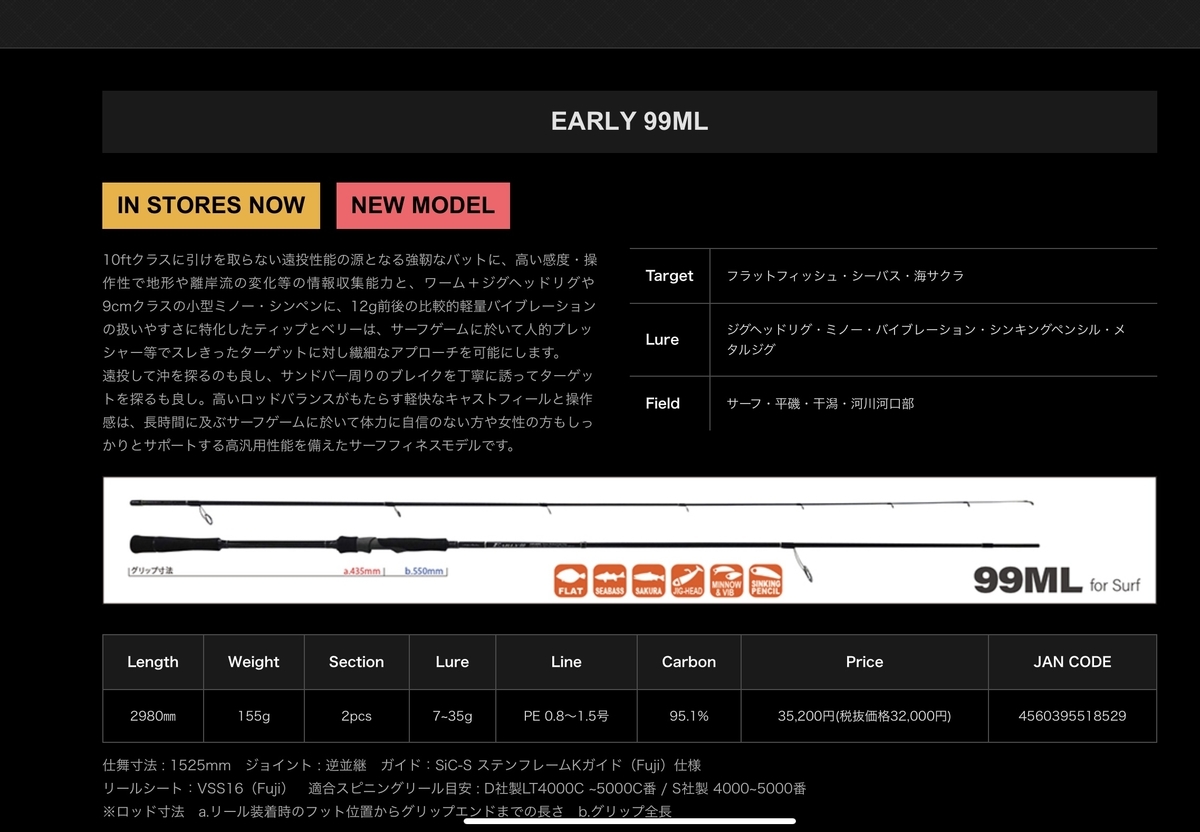
Task: Click the 仕舞寸法 : 1525mm spec note
Action: click(166, 766)
